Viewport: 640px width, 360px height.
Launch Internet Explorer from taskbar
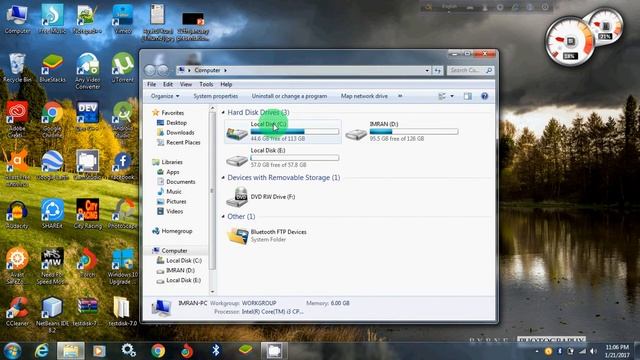[41, 350]
